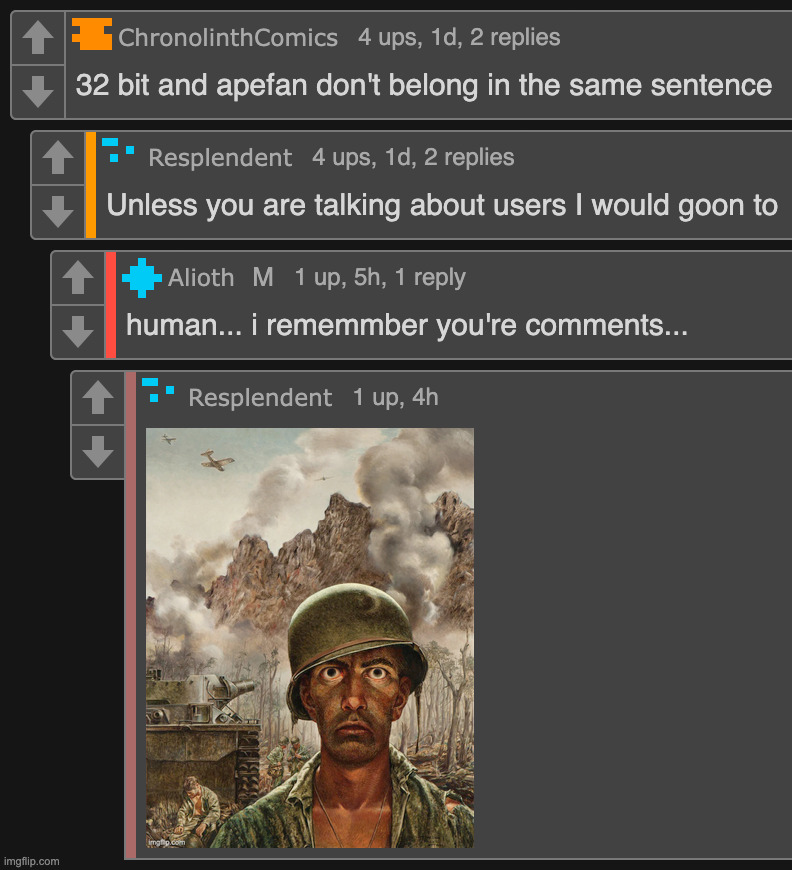Click the imgflip.com watermark
Screen dimensions: 792x870
[x=30, y=861]
